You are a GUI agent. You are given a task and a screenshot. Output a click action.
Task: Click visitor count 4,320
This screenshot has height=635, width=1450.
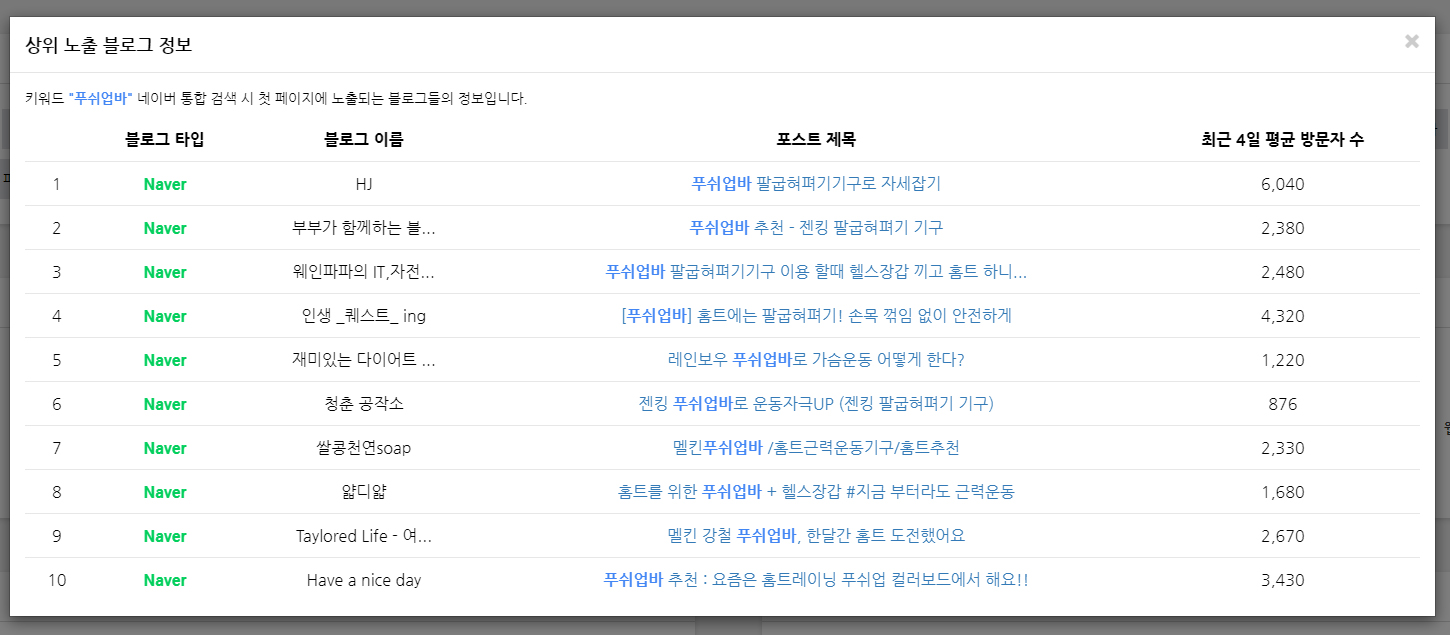coord(1283,316)
